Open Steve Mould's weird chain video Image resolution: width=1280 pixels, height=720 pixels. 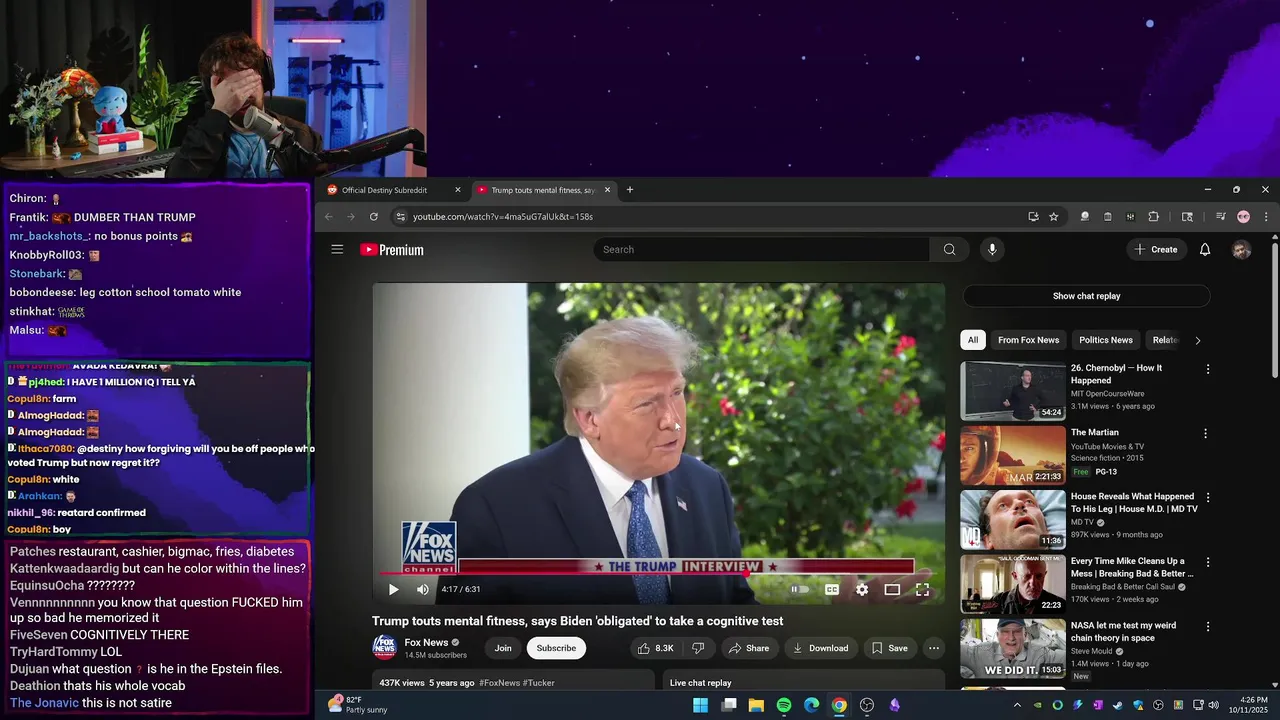[1013, 649]
